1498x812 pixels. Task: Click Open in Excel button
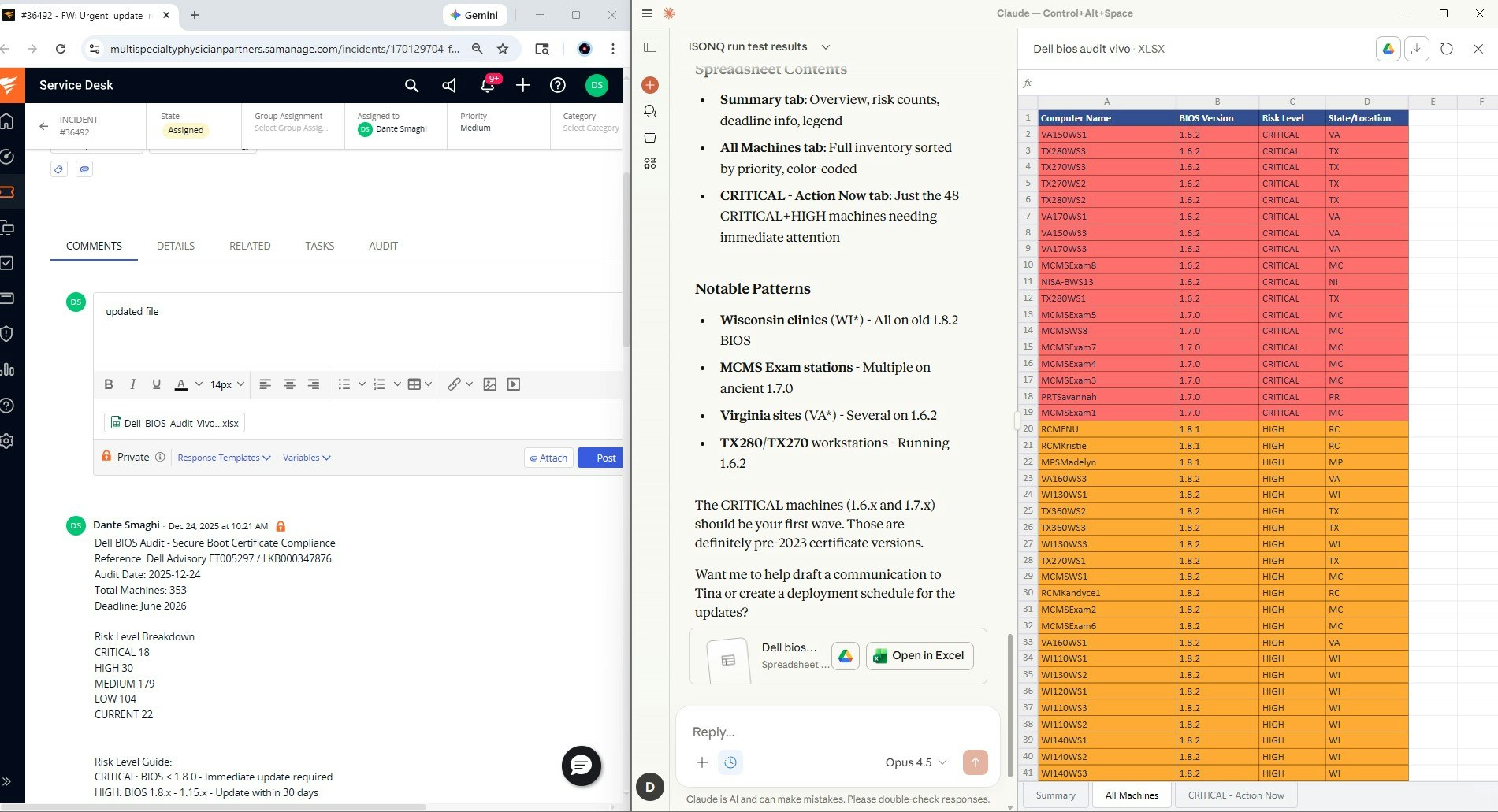[x=920, y=655]
